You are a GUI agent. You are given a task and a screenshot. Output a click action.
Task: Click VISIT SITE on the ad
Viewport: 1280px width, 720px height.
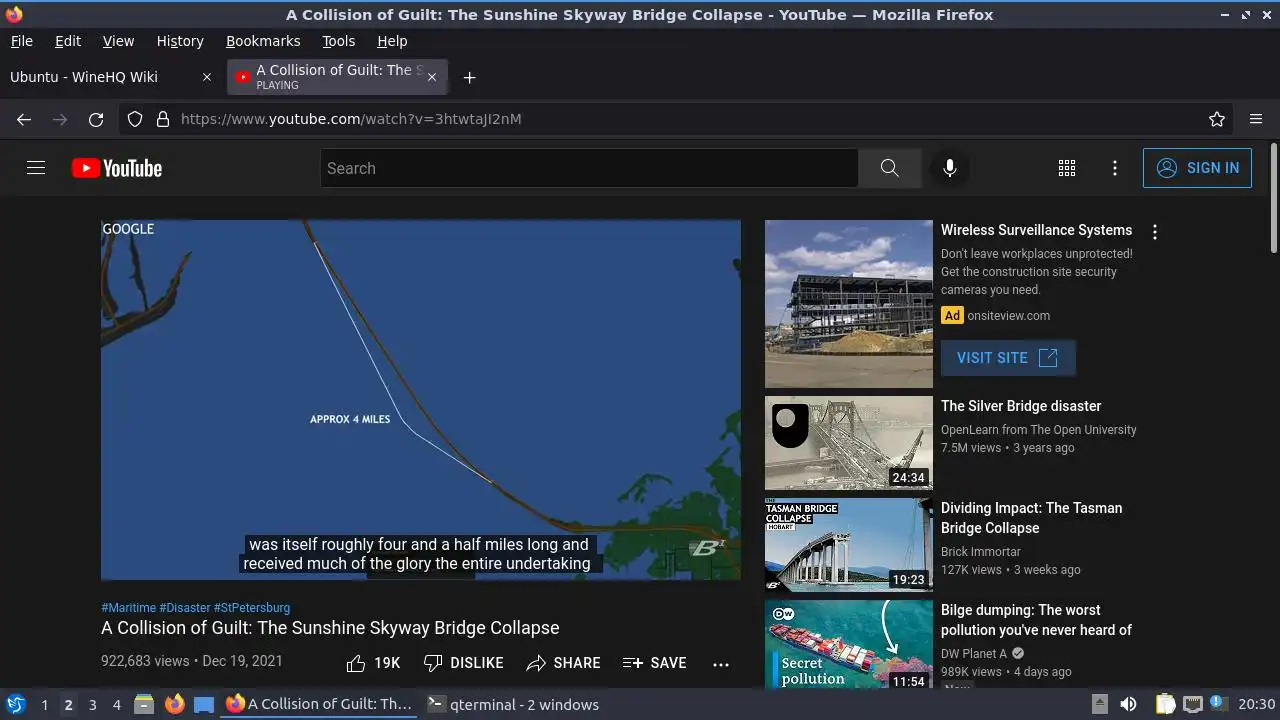1008,358
